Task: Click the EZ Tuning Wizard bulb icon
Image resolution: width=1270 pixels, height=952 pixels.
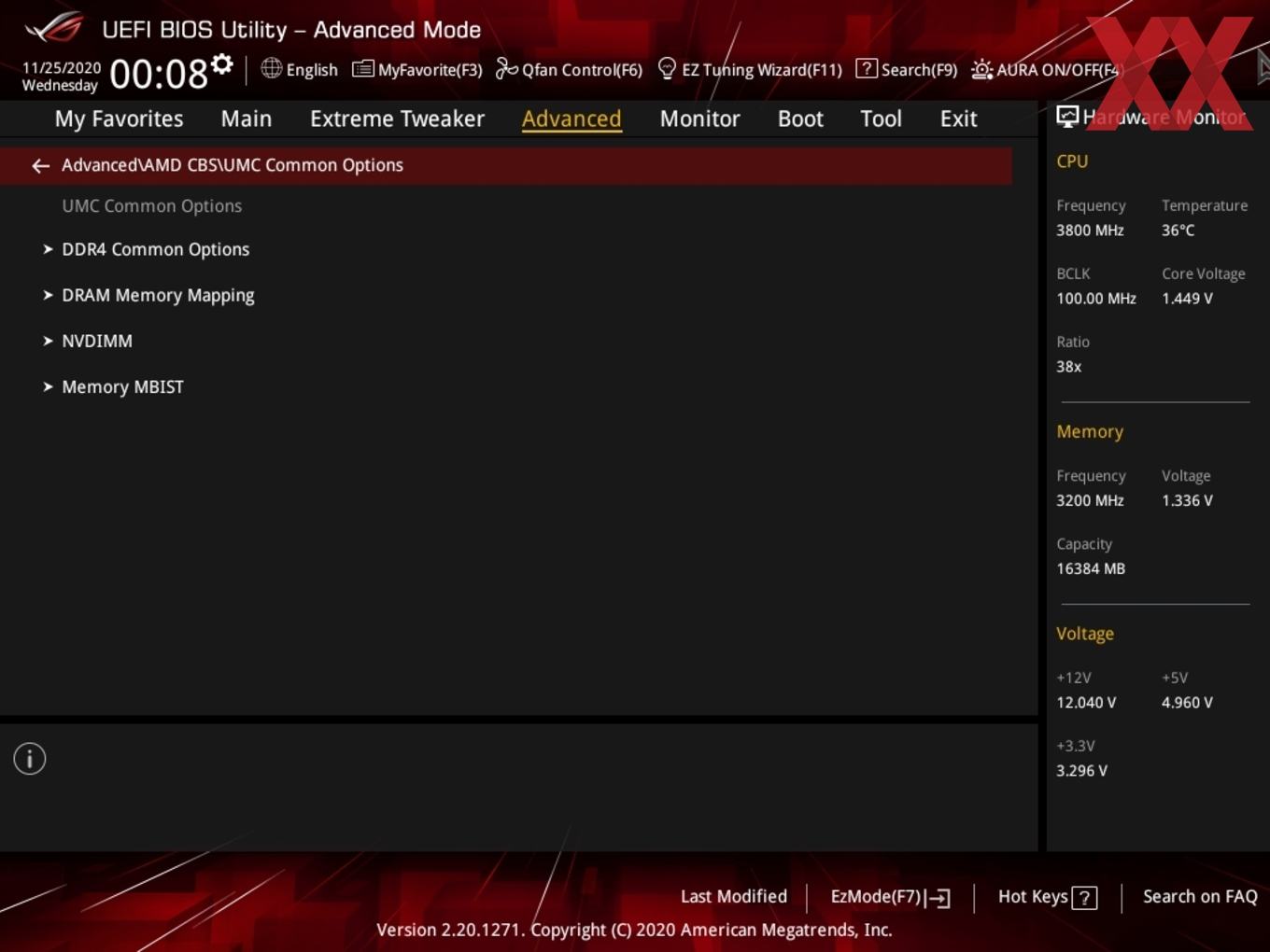Action: (667, 68)
